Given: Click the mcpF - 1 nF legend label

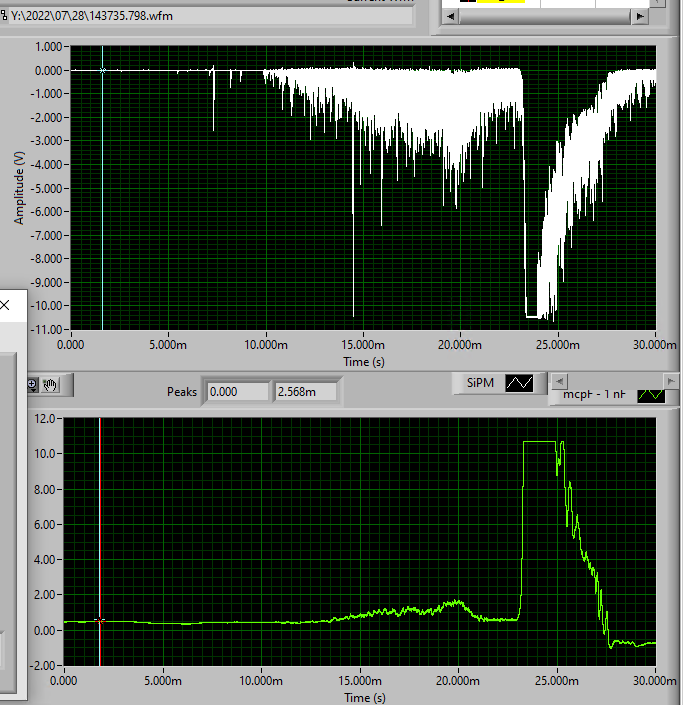Looking at the screenshot, I should [594, 394].
